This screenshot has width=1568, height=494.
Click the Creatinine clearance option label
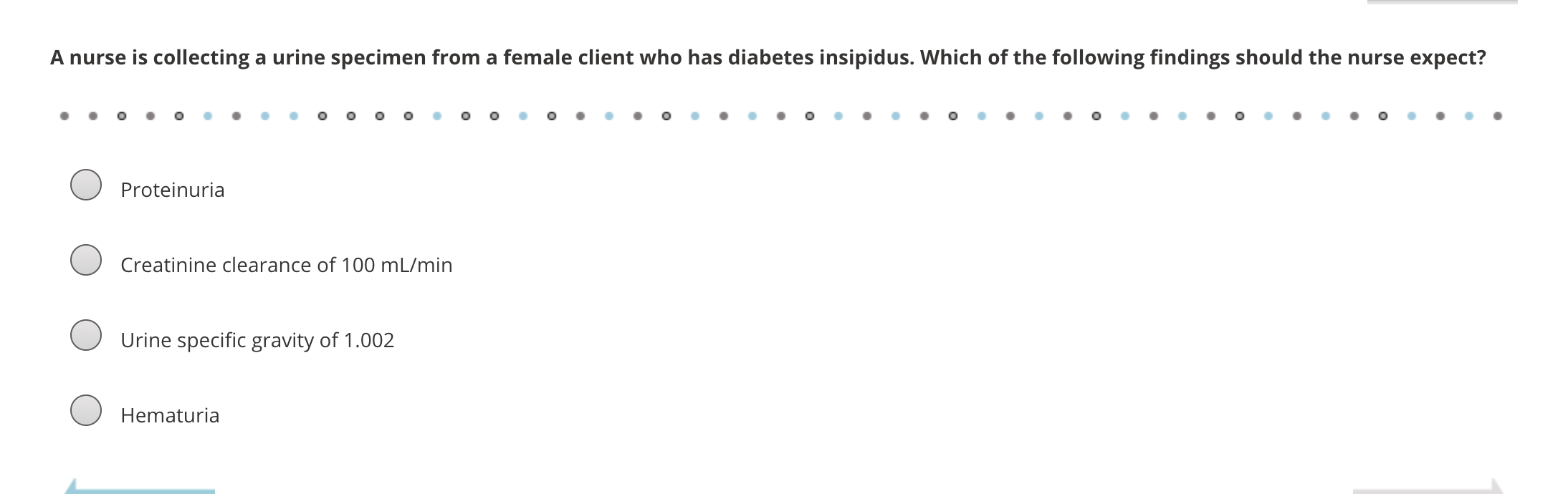(x=286, y=264)
